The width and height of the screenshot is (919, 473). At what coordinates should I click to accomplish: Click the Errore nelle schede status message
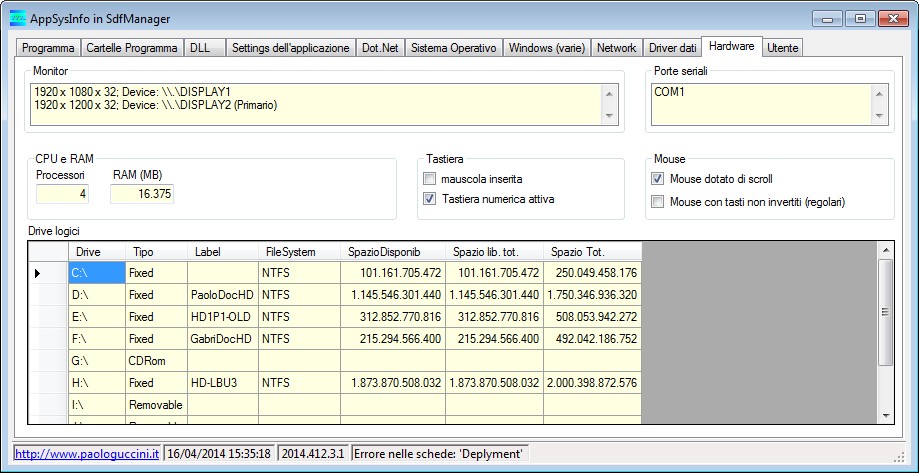click(x=441, y=454)
